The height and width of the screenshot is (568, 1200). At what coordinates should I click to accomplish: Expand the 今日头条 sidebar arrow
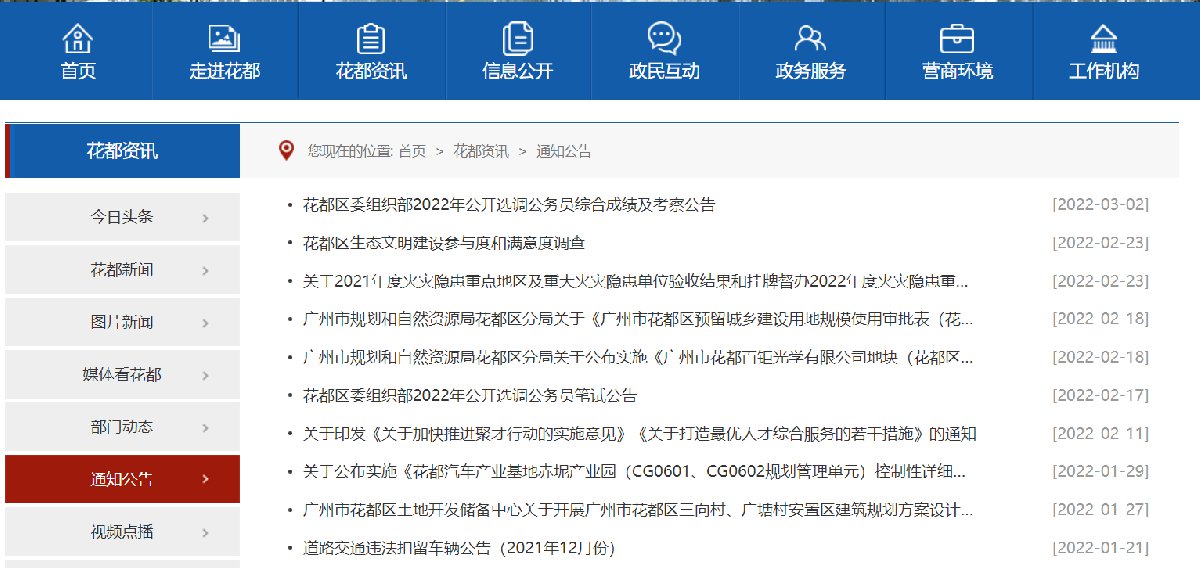205,218
